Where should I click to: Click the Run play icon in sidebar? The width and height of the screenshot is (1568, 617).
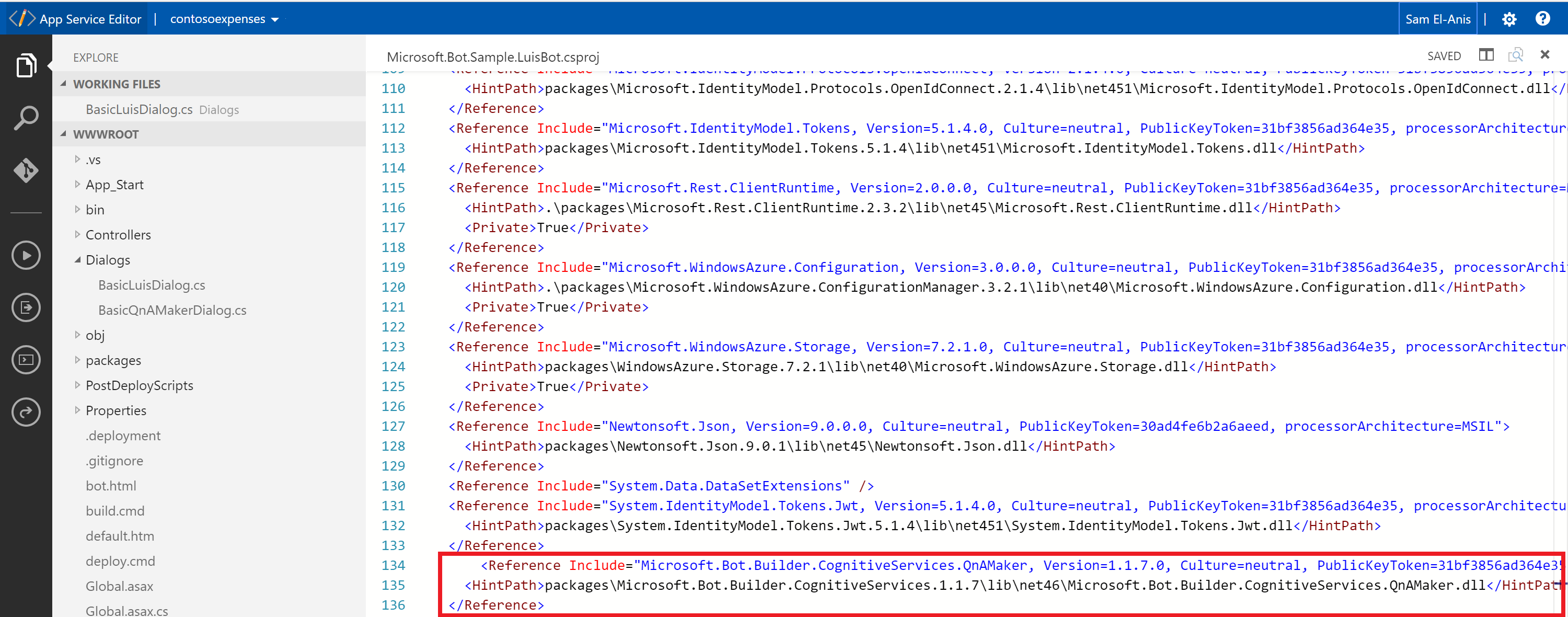26,255
